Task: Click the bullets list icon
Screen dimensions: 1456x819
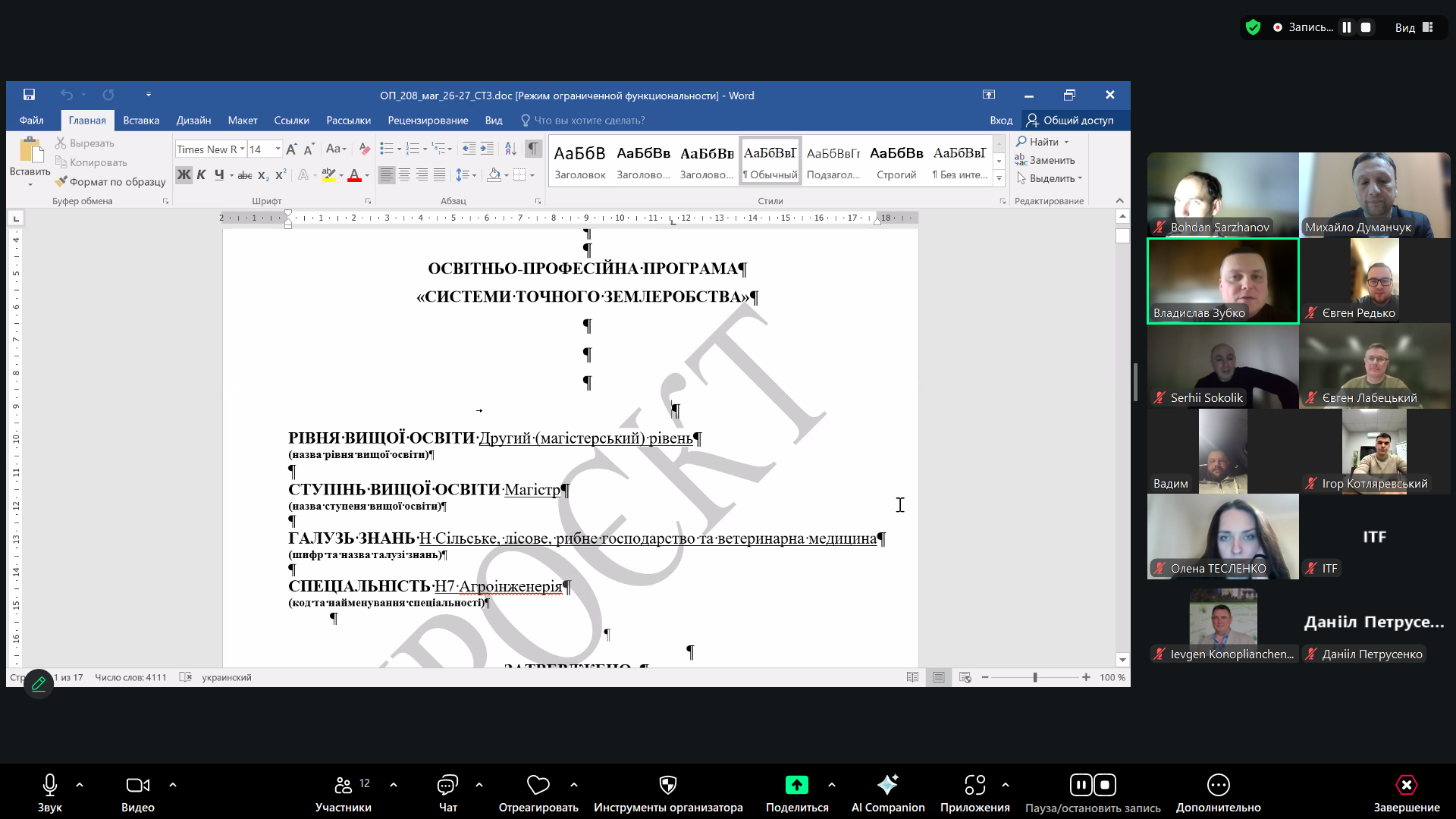Action: pos(387,149)
